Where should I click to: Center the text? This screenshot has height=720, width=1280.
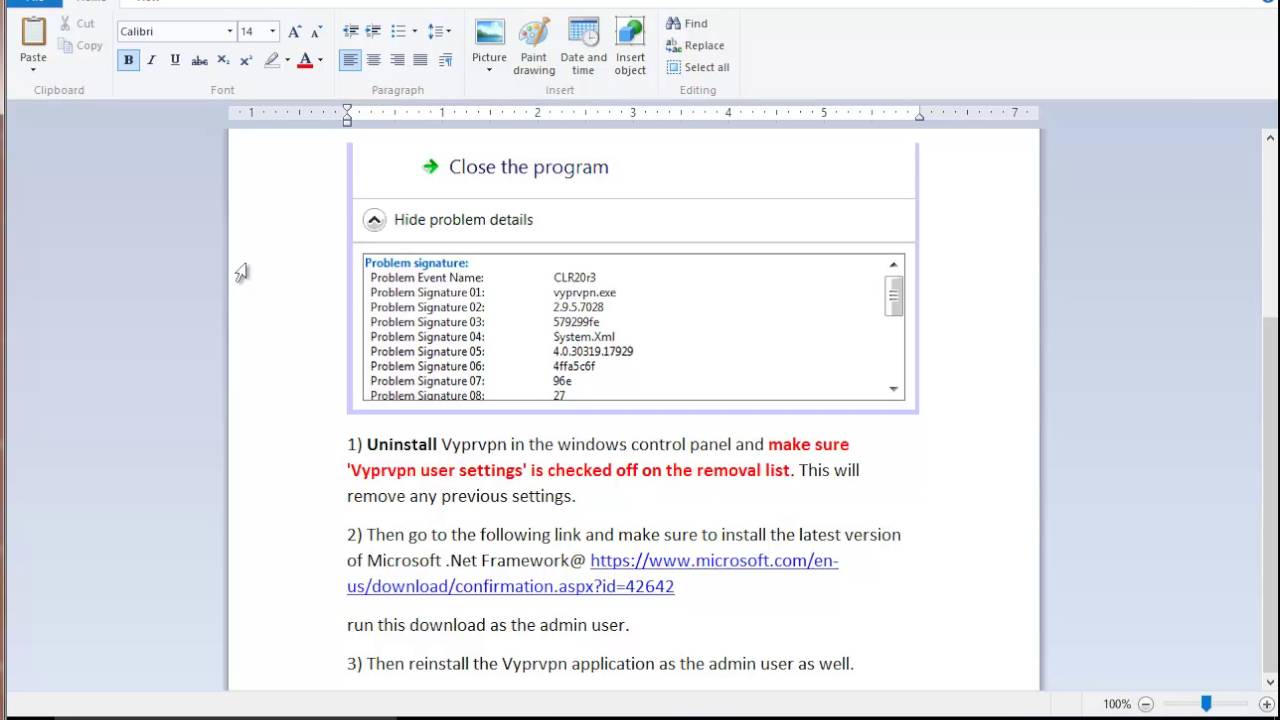[373, 60]
